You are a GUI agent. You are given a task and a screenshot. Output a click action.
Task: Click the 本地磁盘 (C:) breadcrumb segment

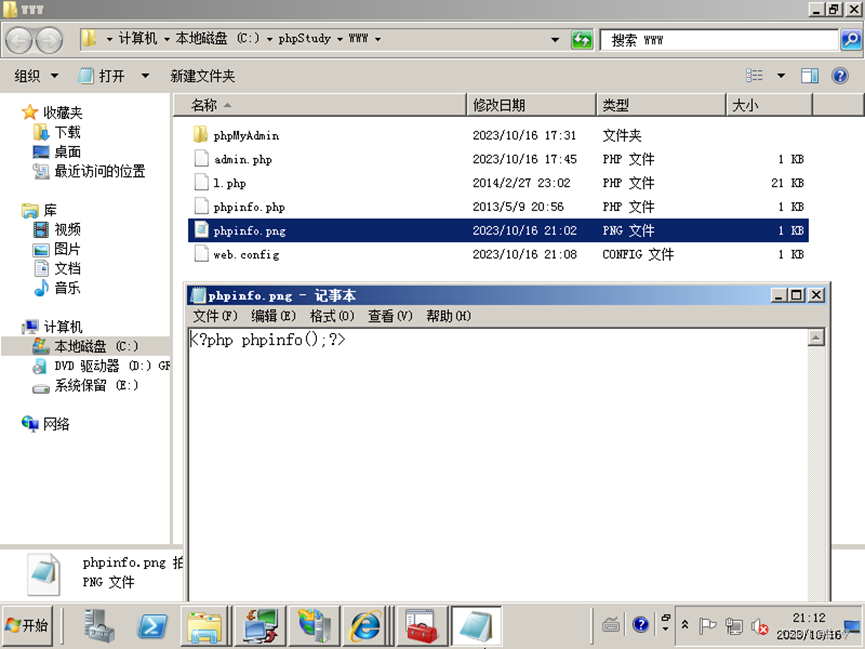tap(217, 39)
